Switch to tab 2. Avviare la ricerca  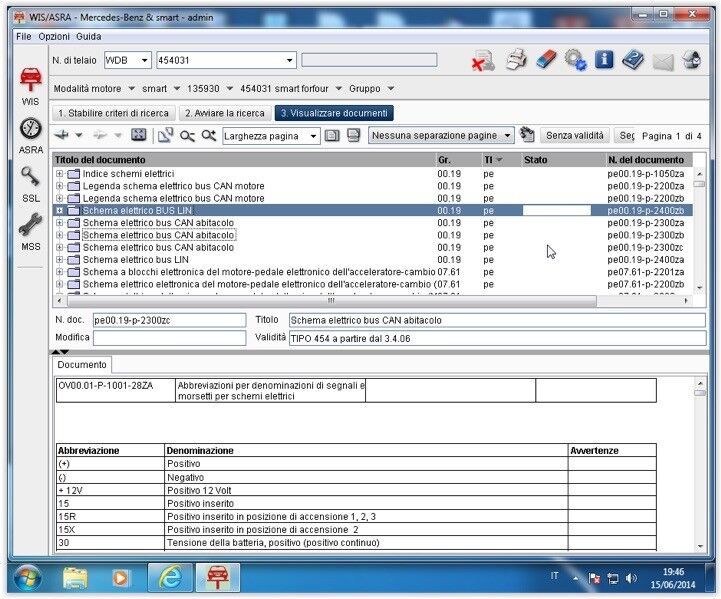[225, 113]
